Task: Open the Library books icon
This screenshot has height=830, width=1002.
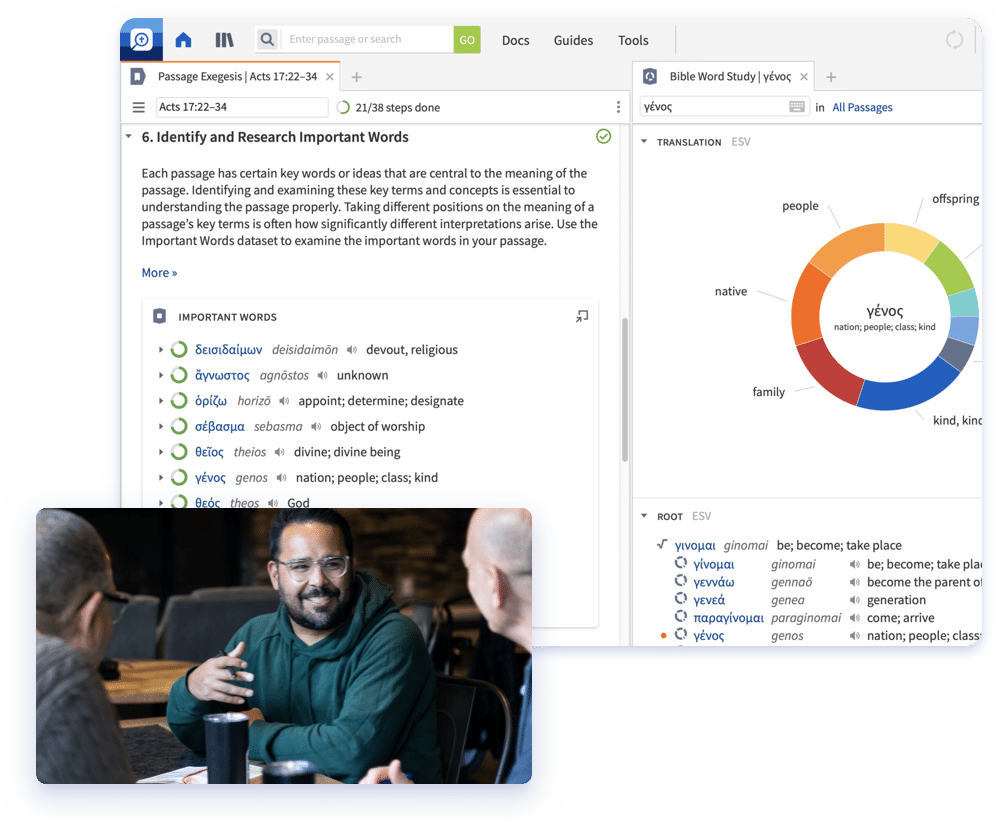Action: tap(224, 40)
